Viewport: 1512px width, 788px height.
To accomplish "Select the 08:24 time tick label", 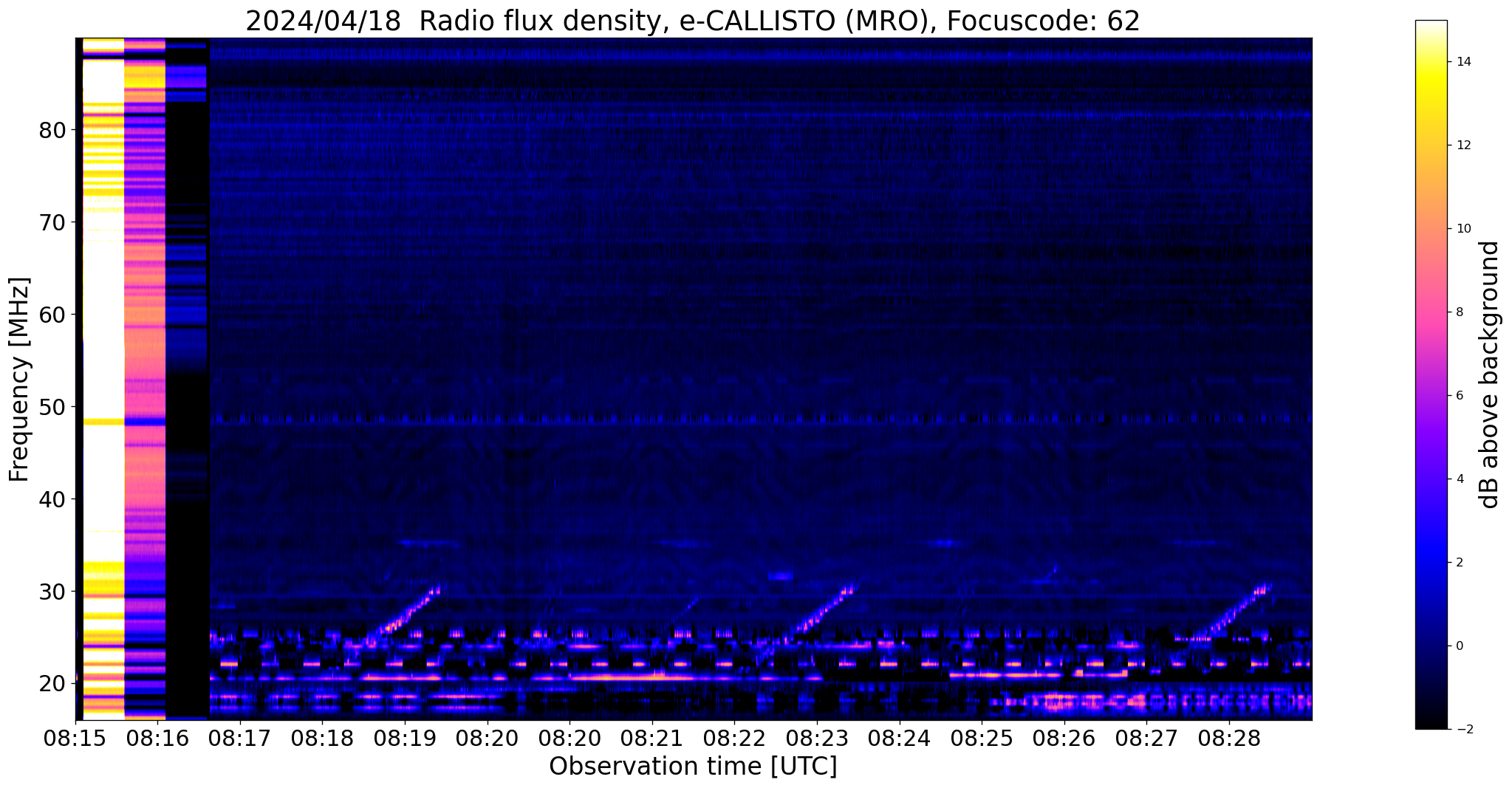I will pyautogui.click(x=899, y=739).
